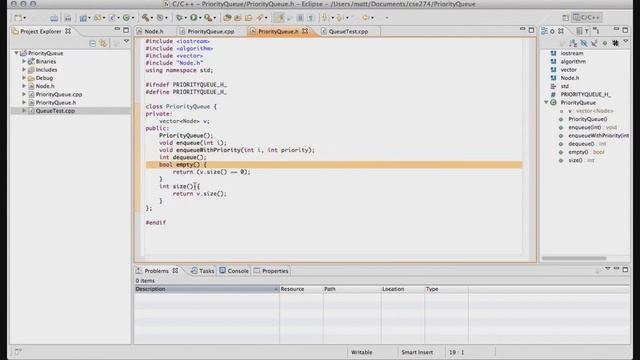
Task: Expand the Debug folder
Action: [24, 78]
